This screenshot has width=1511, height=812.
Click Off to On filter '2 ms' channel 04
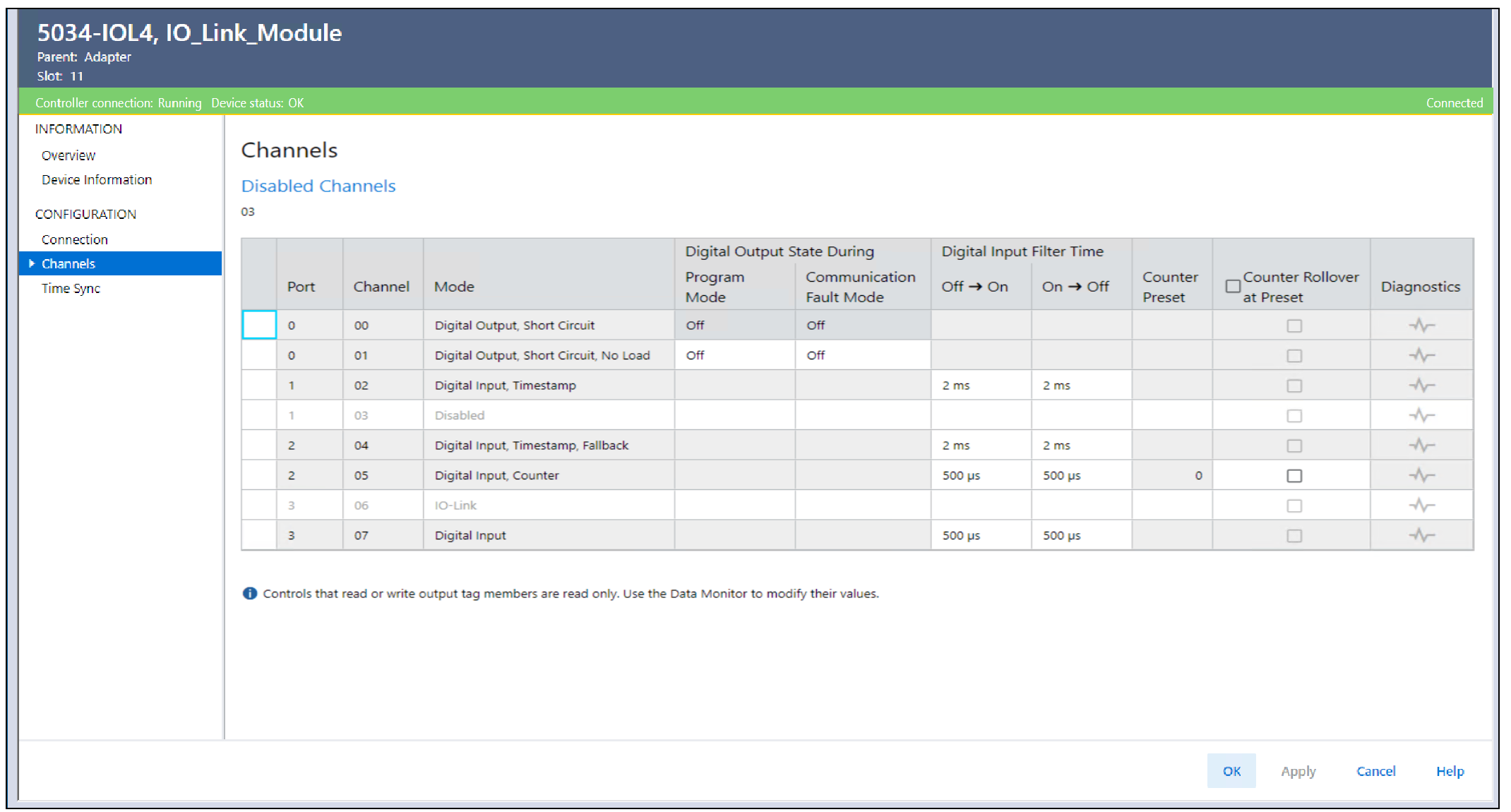[x=981, y=446]
